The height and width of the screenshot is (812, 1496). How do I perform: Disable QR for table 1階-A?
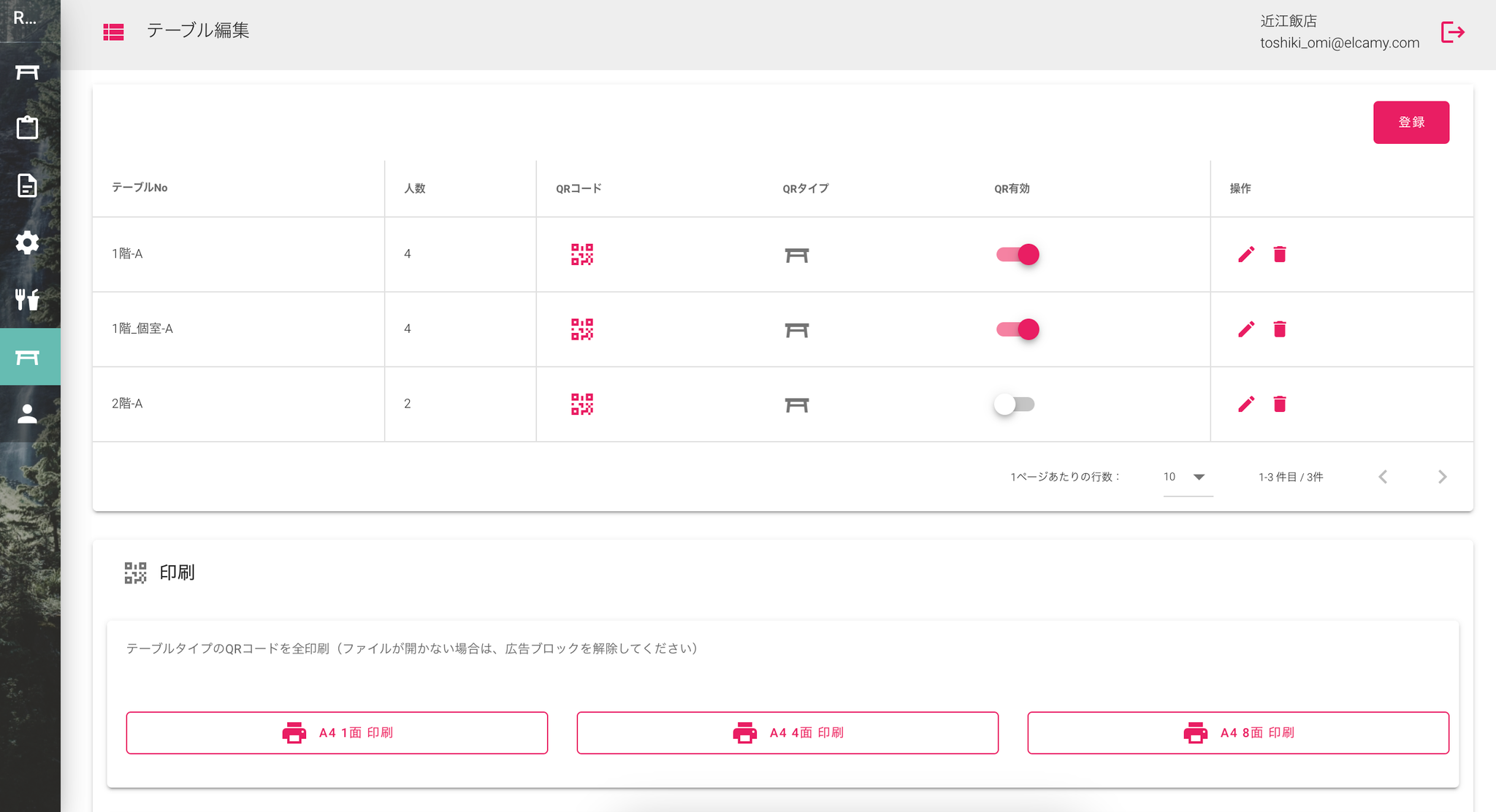pos(1018,254)
